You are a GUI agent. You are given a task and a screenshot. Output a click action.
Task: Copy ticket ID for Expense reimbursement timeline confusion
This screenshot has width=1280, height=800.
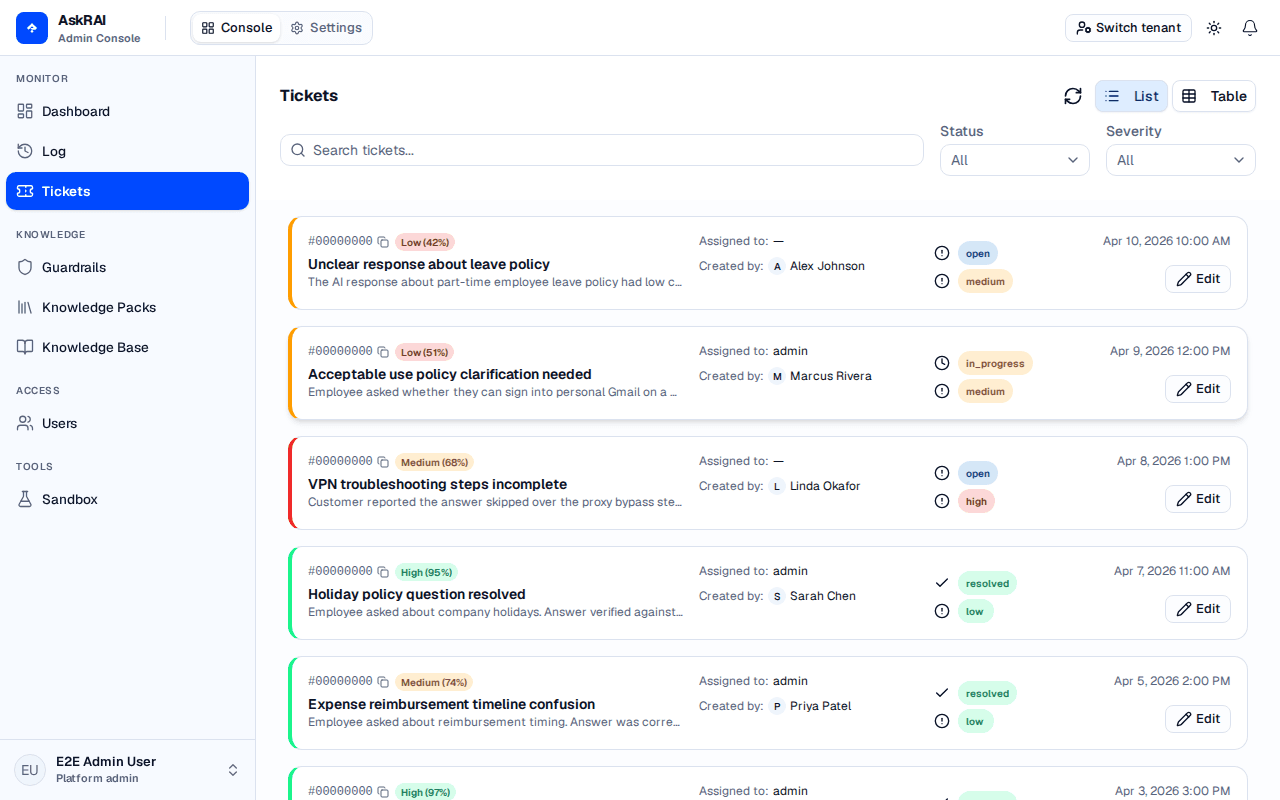383,682
